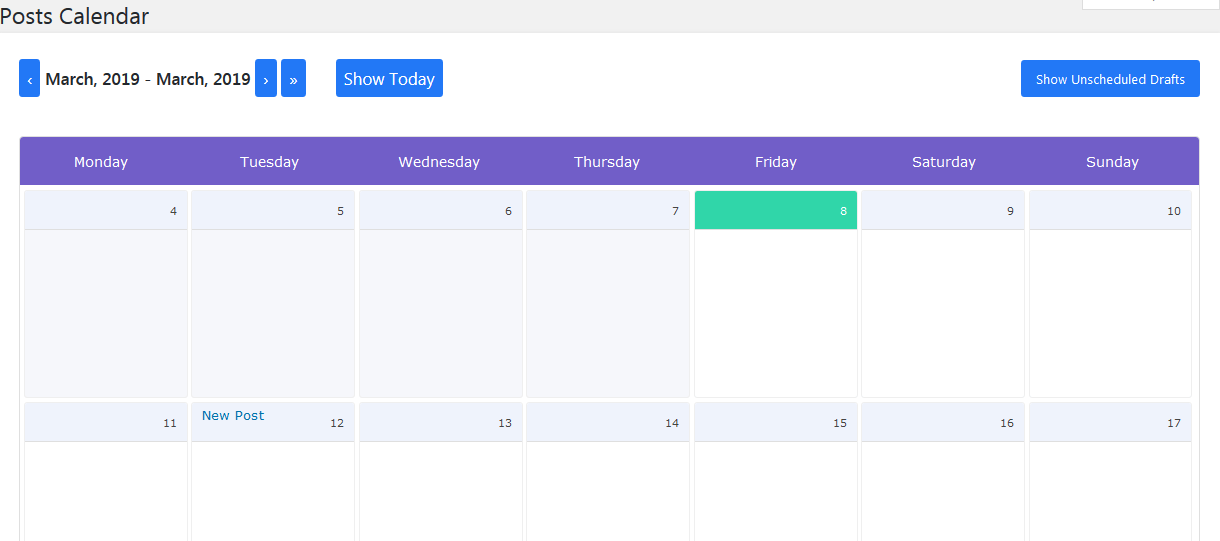Click the Wednesday column header

pos(439,162)
